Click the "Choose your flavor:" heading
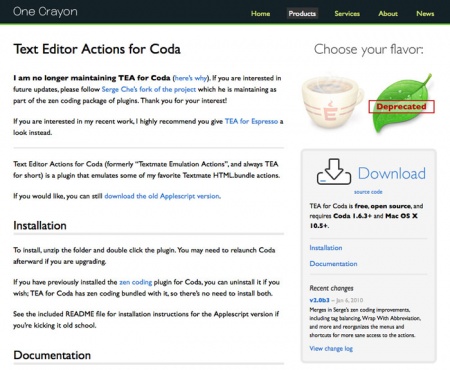450x370 pixels. pyautogui.click(x=368, y=50)
